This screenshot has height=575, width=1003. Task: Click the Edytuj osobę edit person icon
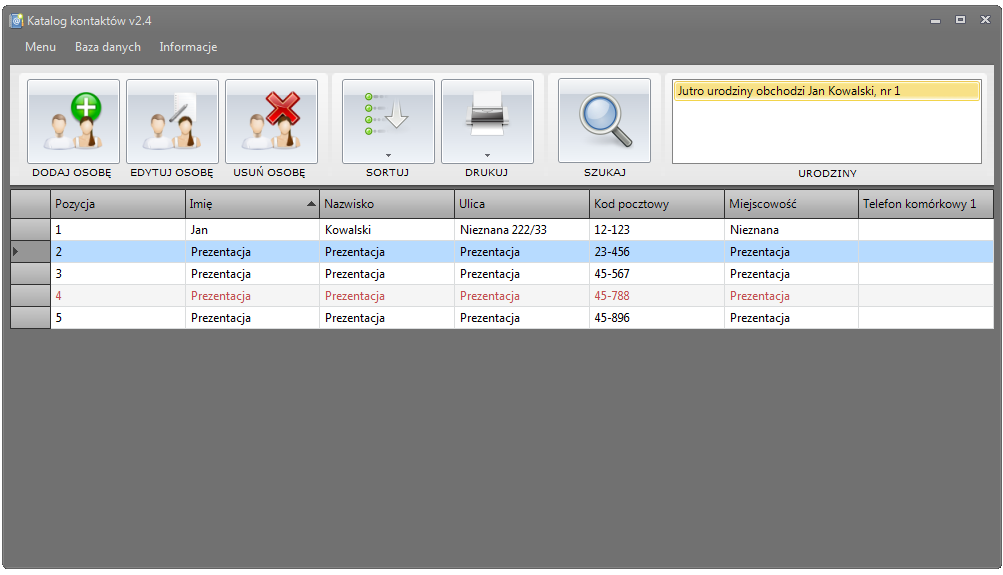click(x=172, y=122)
